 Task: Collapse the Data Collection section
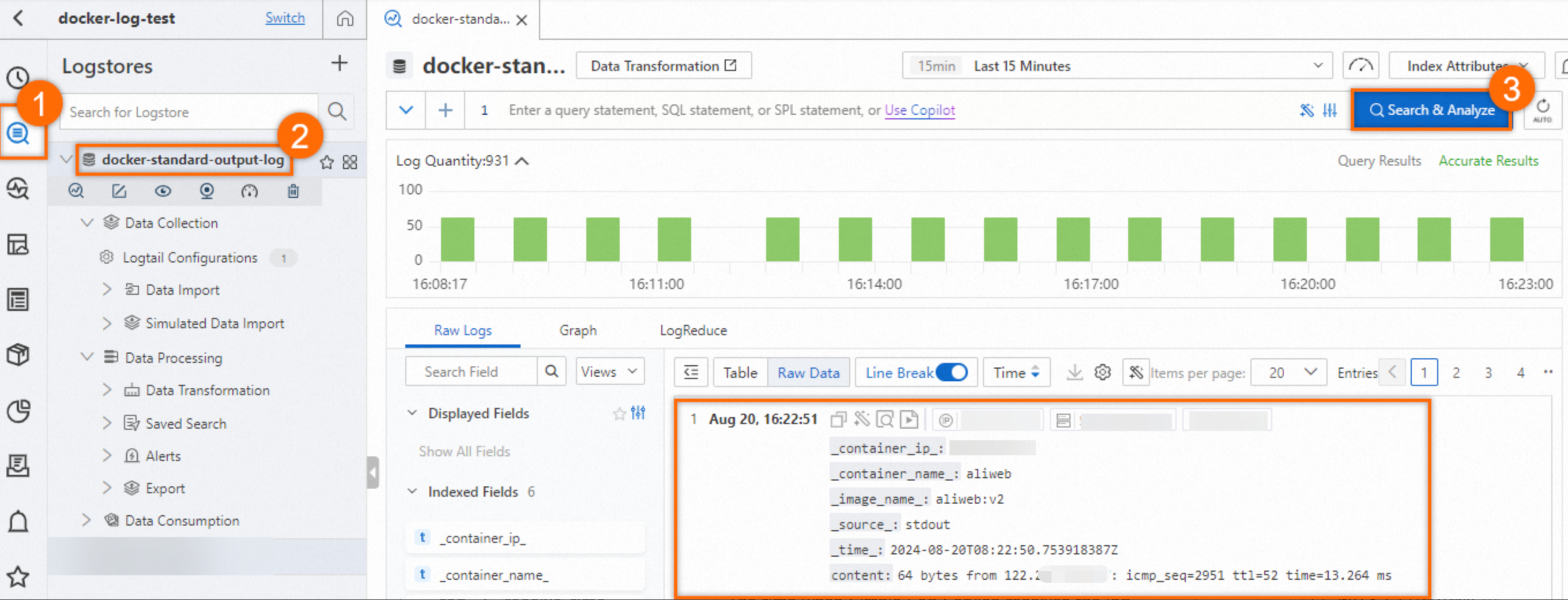87,223
